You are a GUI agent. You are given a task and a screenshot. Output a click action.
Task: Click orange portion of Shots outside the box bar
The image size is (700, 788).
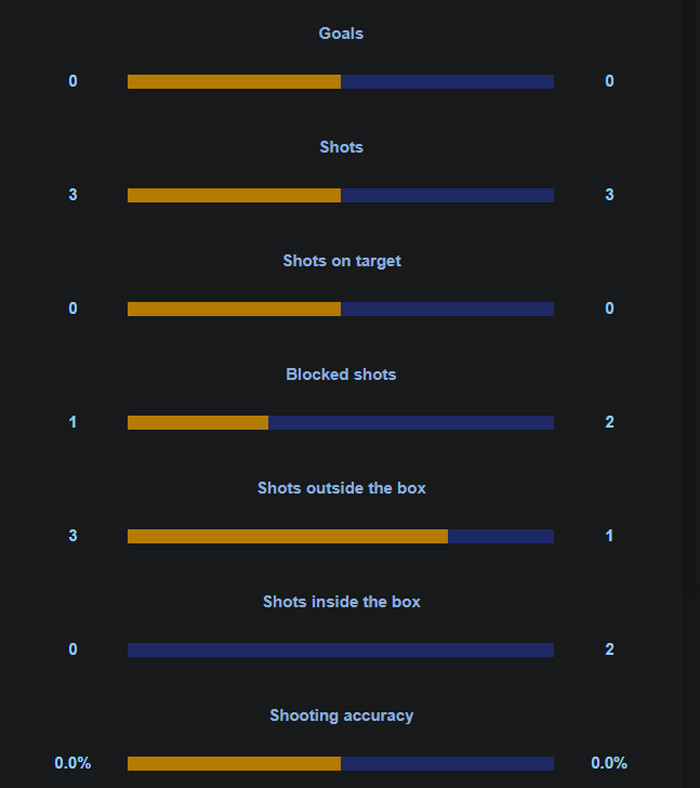tap(287, 536)
